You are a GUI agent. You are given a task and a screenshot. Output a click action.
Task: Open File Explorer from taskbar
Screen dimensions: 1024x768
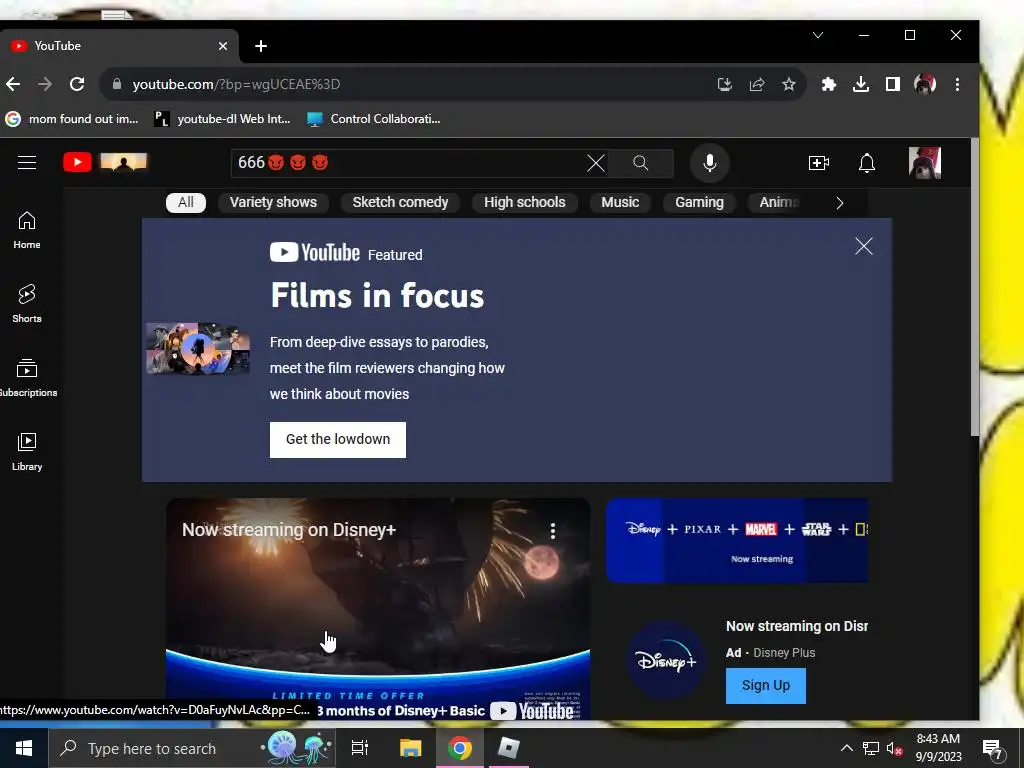[410, 748]
